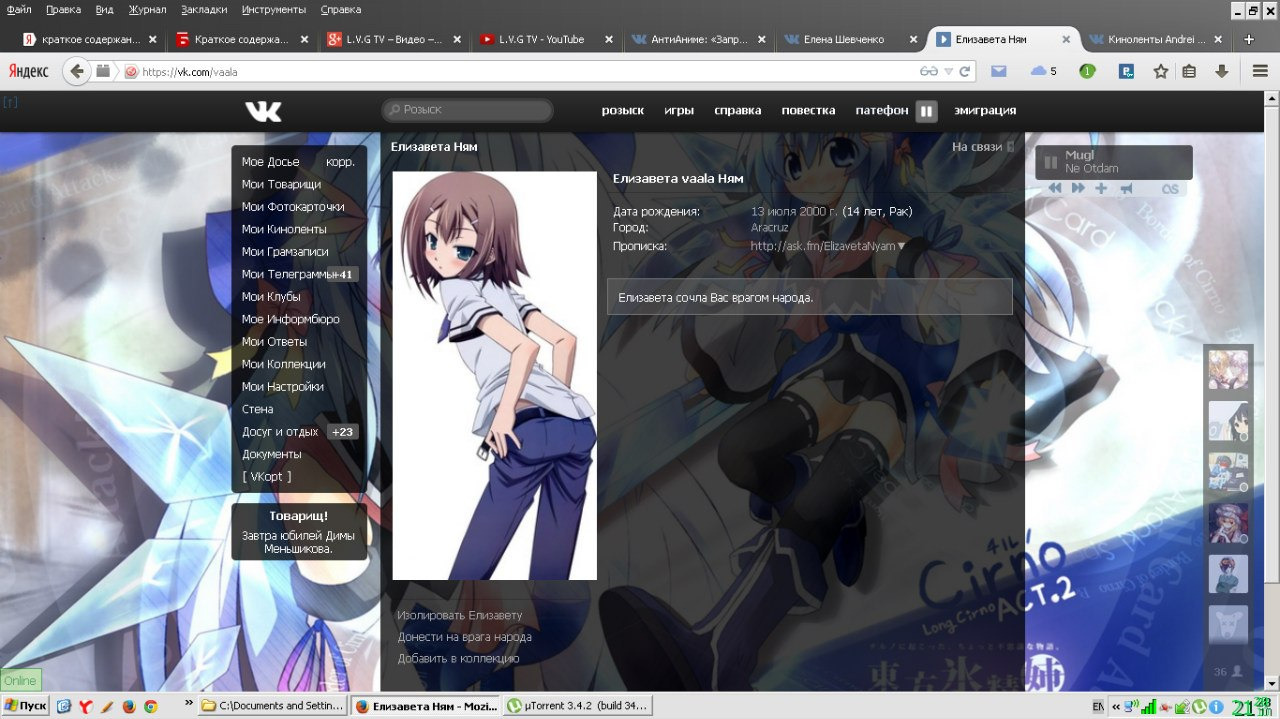Click the +23 badge beside Досуг и отдых
1280x719 pixels.
[342, 432]
